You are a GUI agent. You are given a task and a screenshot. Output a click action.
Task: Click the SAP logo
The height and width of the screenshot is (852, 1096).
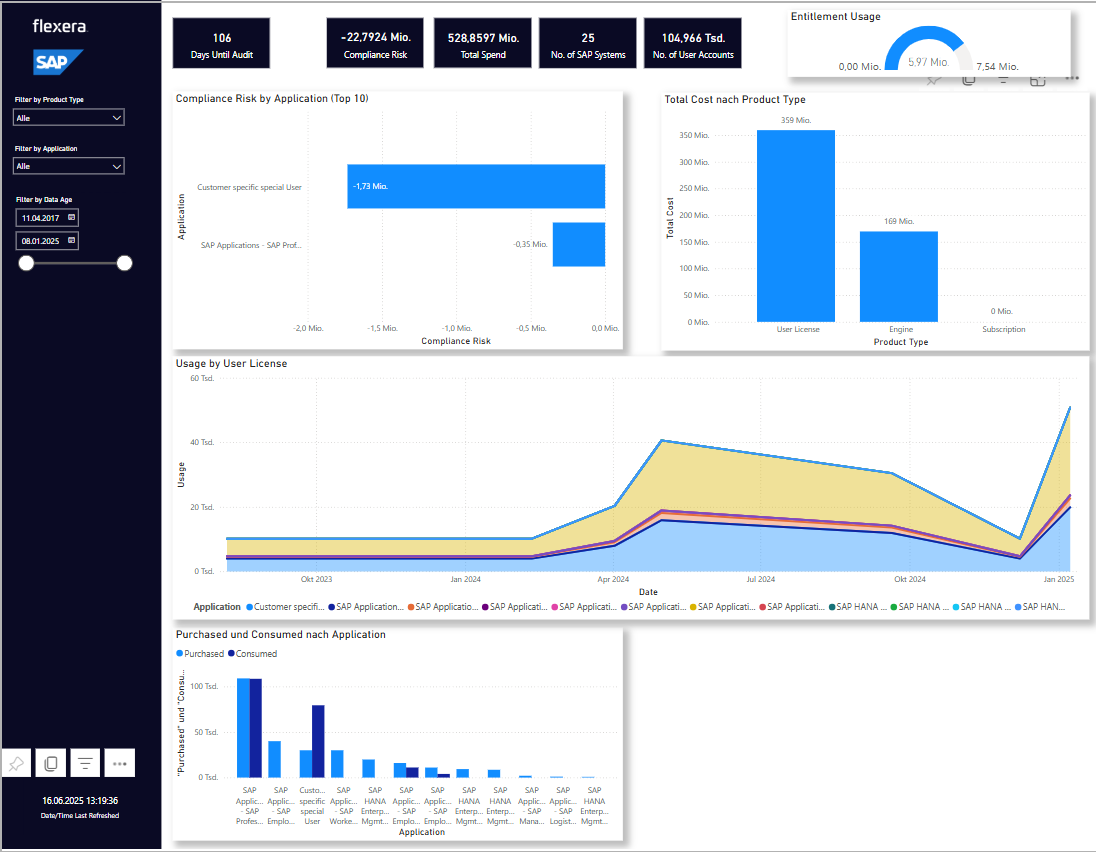coord(57,62)
